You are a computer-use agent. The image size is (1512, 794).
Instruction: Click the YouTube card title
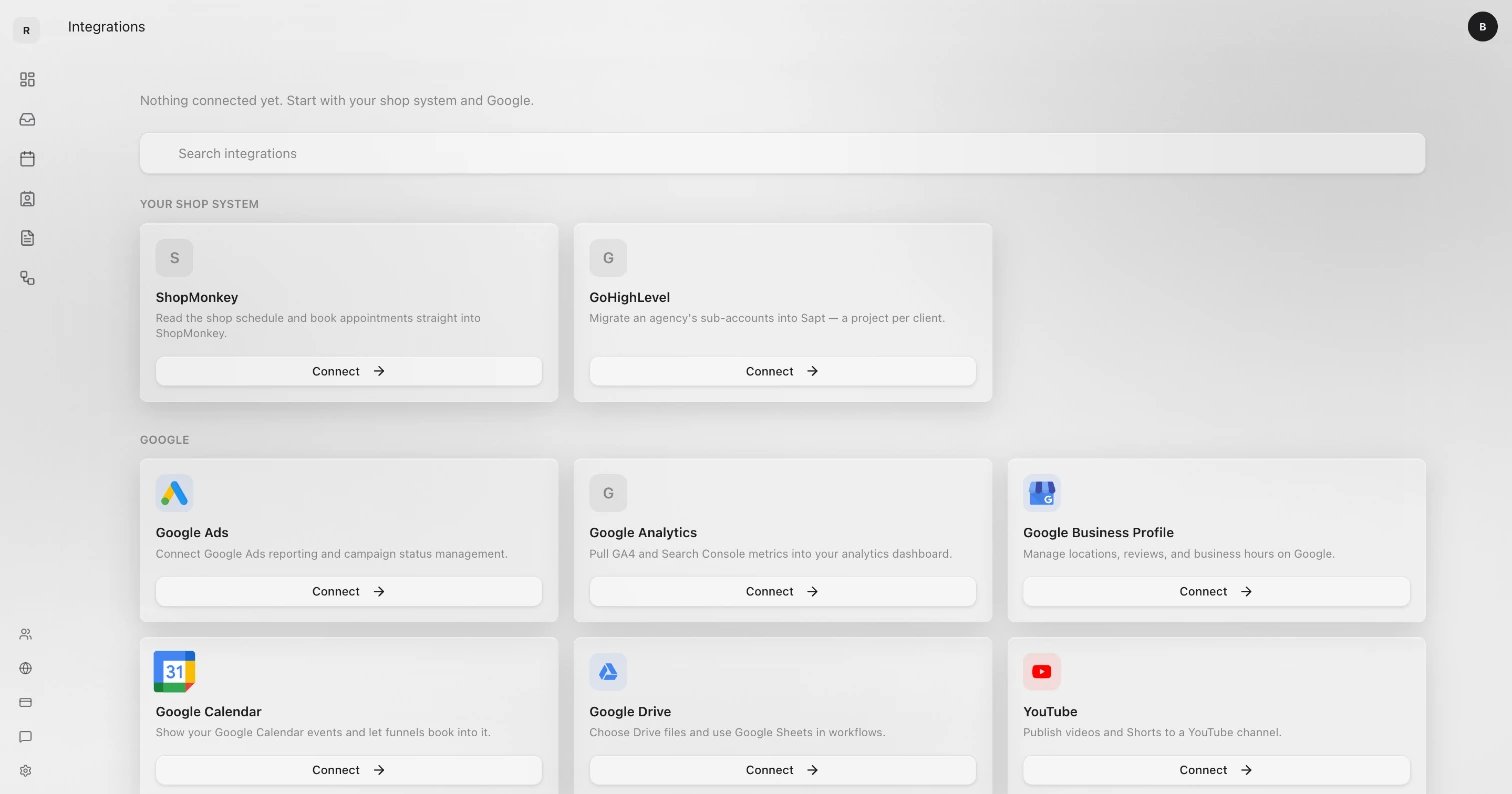click(1050, 712)
